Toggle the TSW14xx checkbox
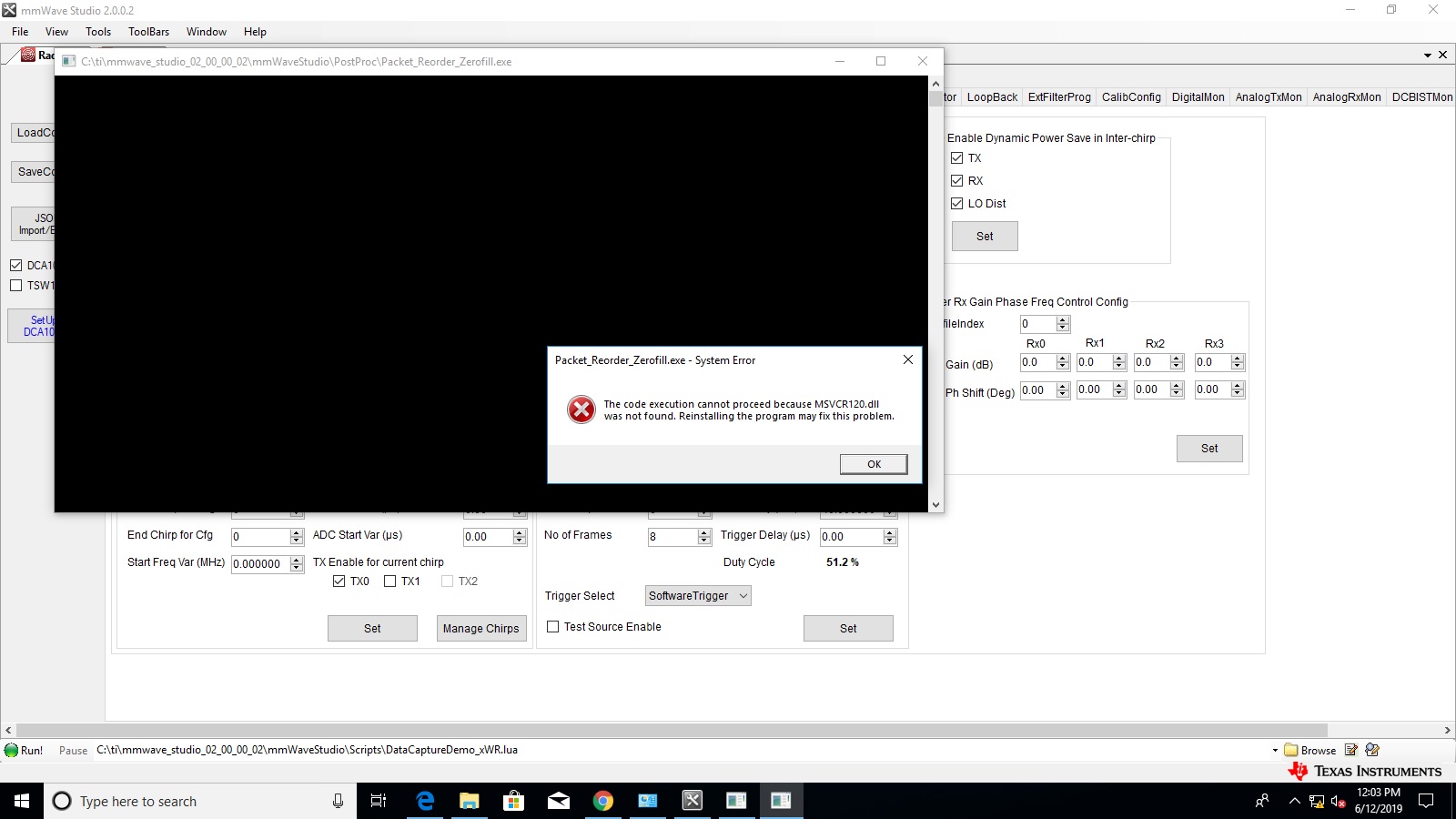The height and width of the screenshot is (819, 1456). coord(15,286)
